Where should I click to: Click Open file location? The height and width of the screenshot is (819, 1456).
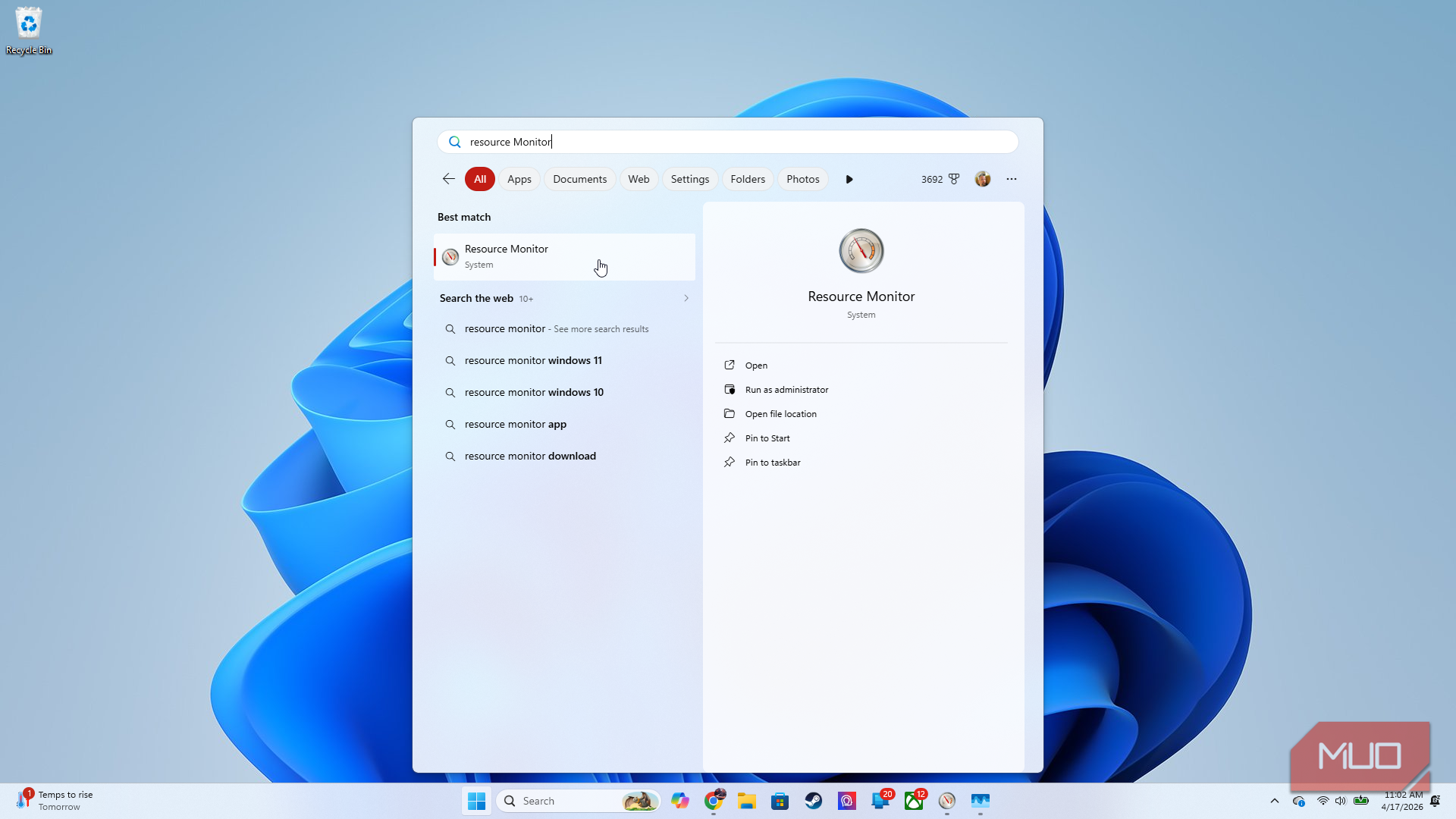pos(861,414)
